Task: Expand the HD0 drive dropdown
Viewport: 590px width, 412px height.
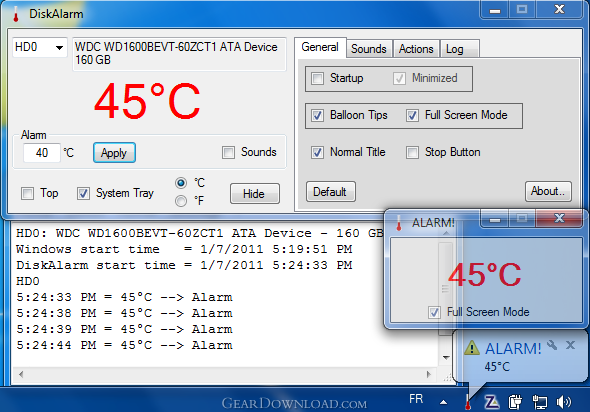Action: (40, 47)
